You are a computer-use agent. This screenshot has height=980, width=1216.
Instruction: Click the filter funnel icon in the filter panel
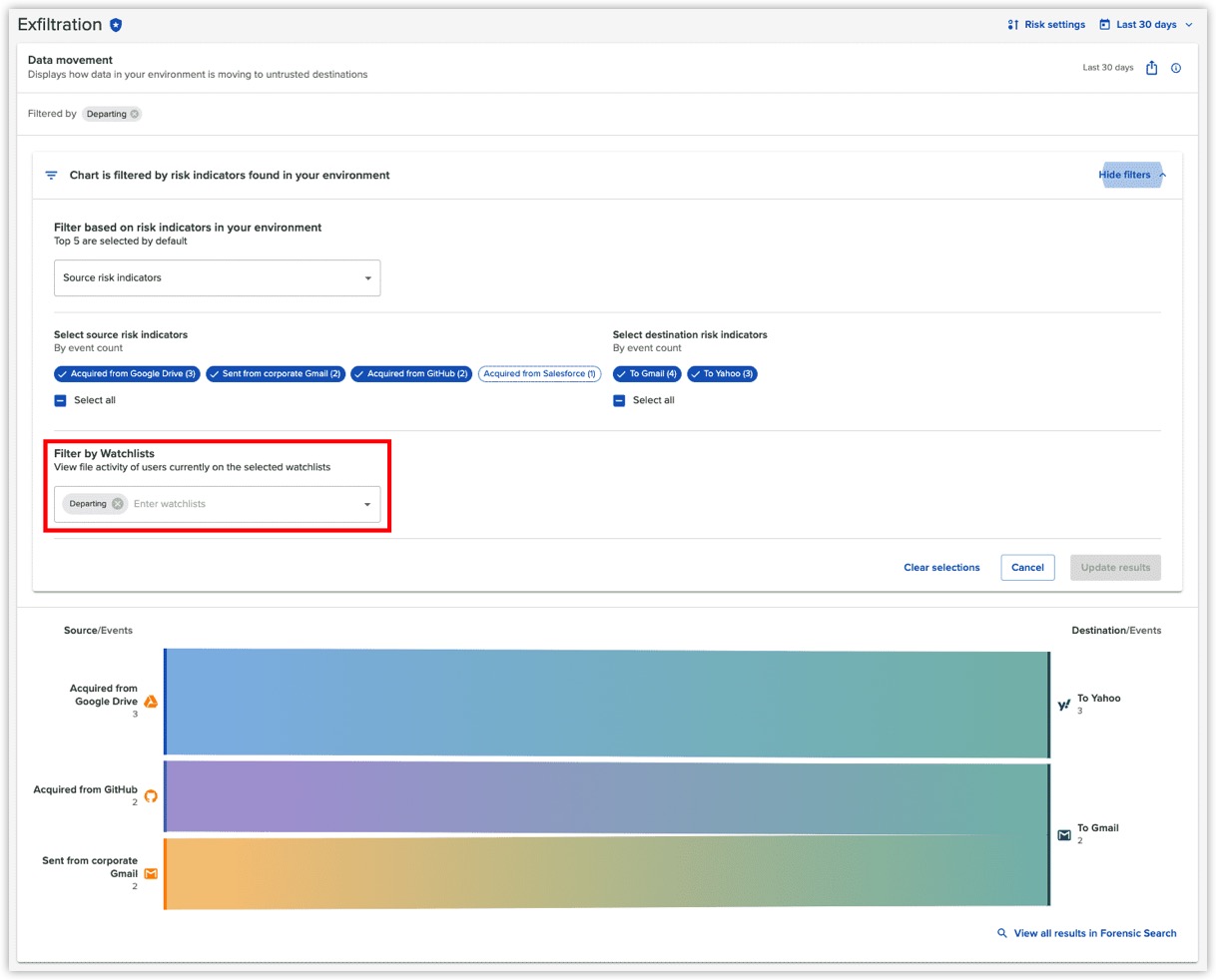click(51, 175)
